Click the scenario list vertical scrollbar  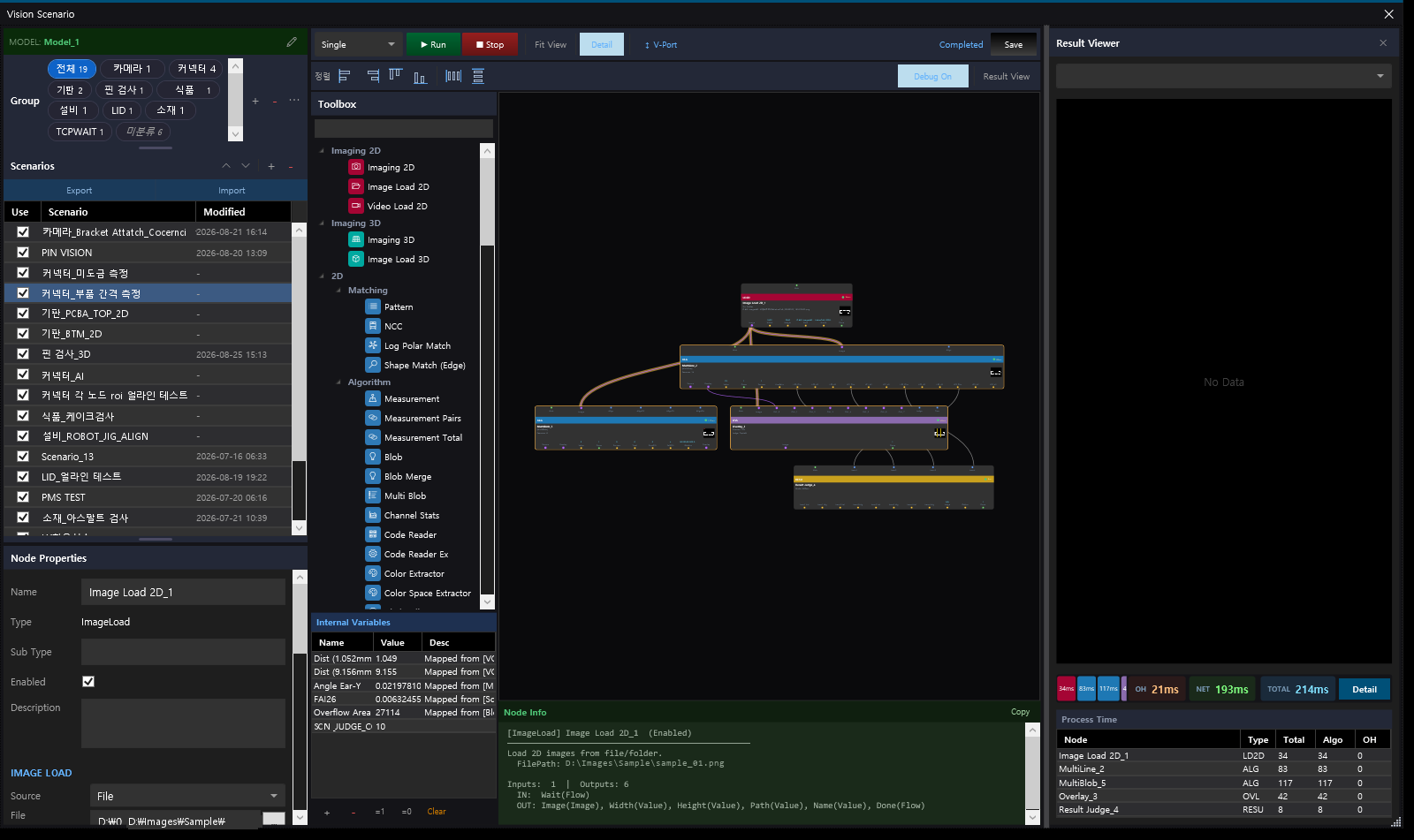pos(299,380)
